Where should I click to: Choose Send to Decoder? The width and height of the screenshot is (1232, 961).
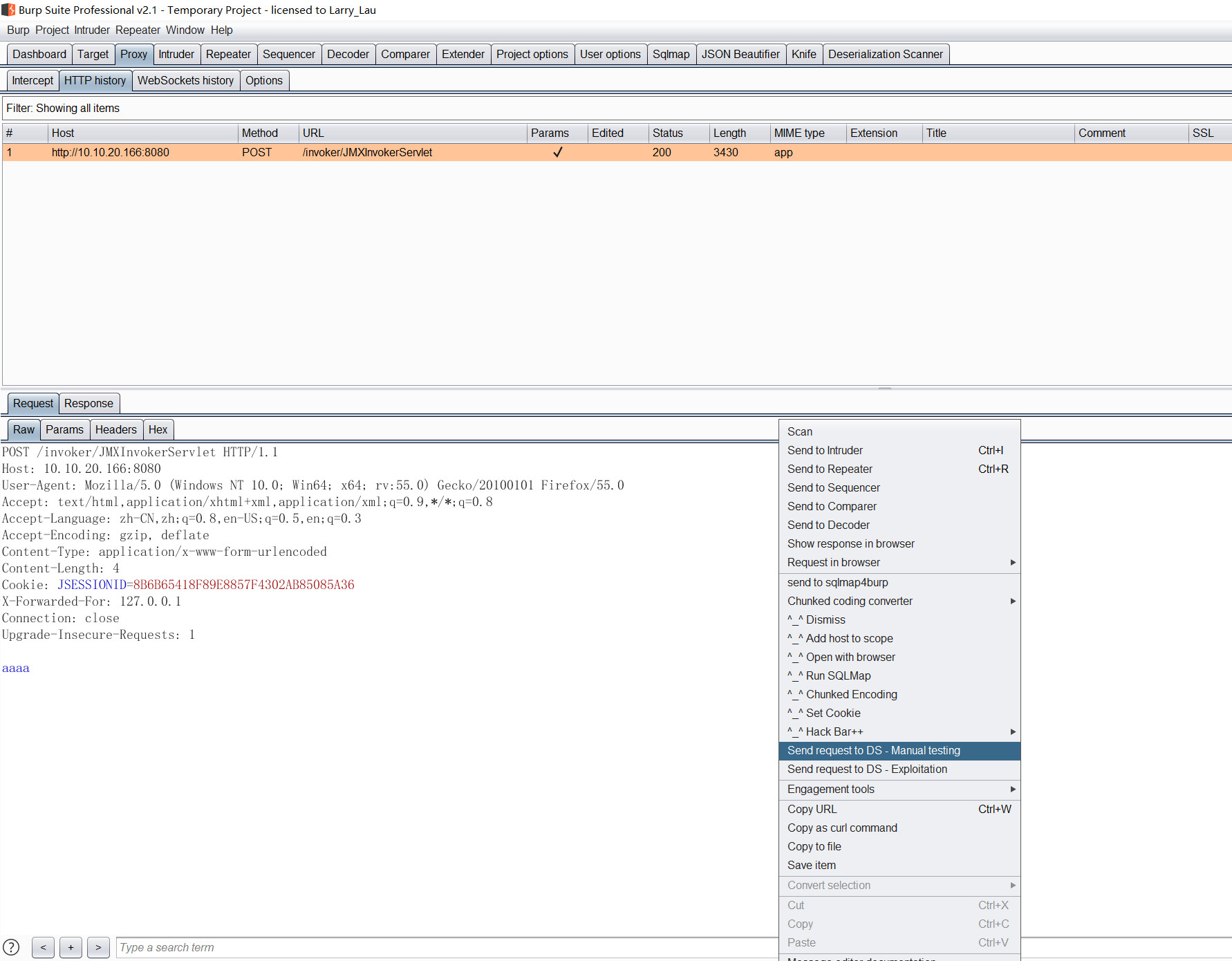(x=899, y=525)
